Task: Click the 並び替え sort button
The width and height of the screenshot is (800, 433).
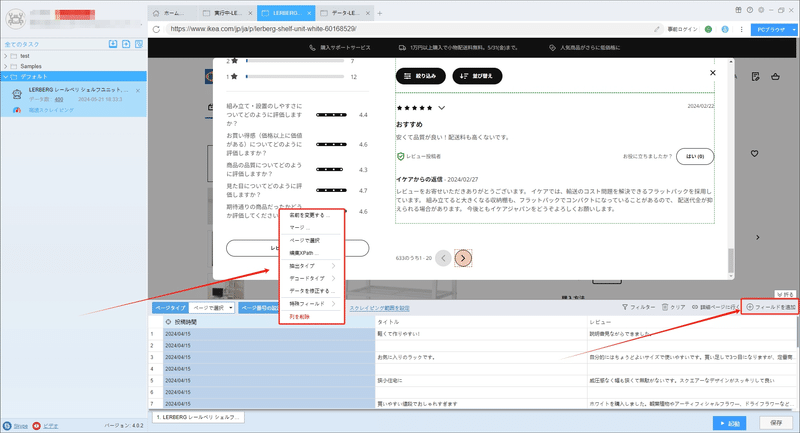Action: 477,76
